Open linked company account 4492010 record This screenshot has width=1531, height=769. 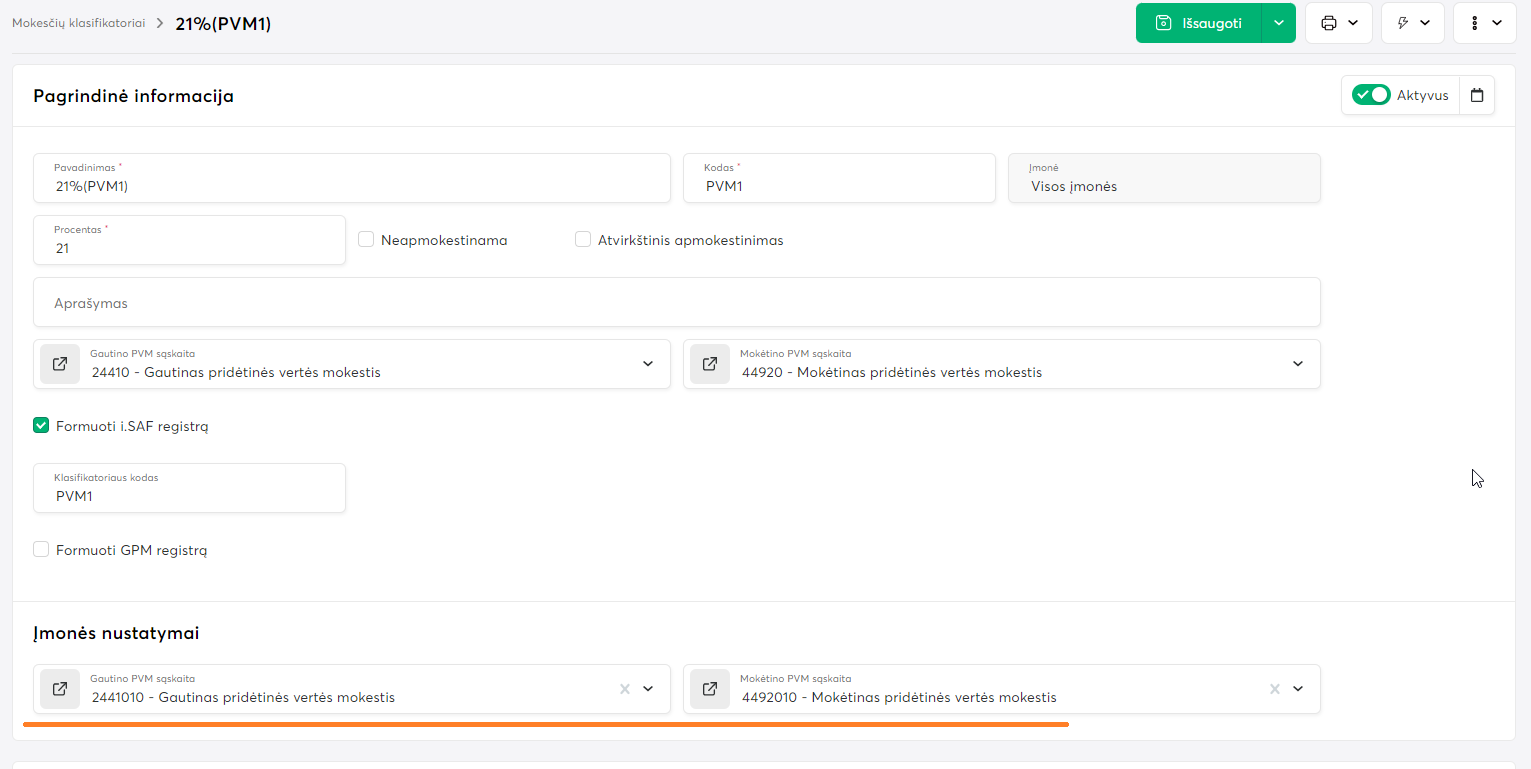click(710, 689)
